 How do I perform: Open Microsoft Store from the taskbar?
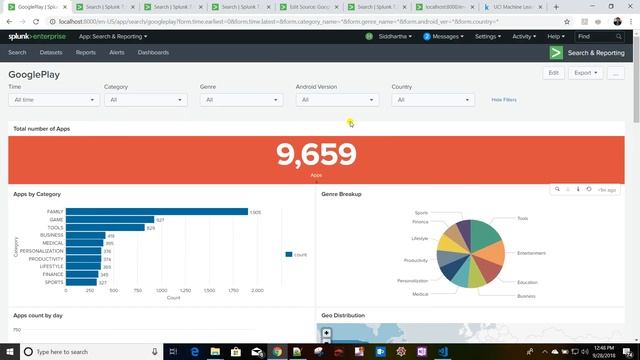236,351
